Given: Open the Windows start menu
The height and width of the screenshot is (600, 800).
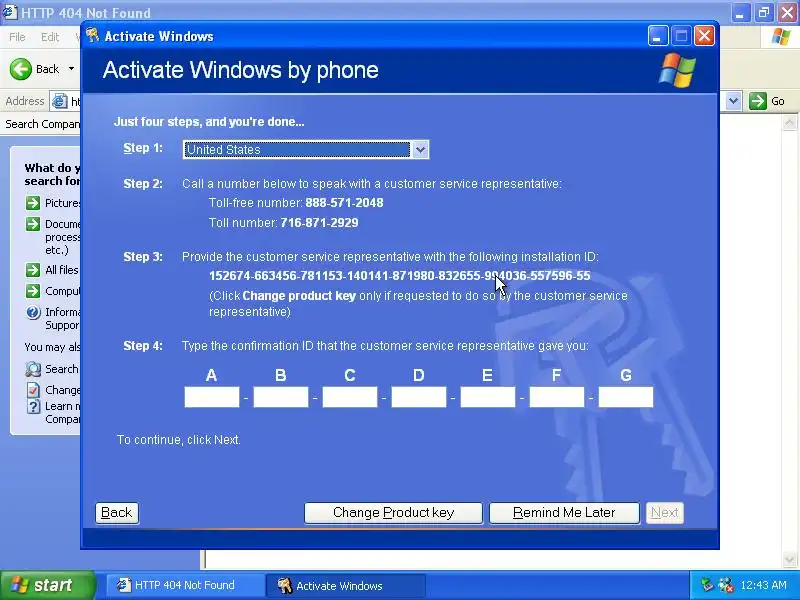Looking at the screenshot, I should [48, 585].
